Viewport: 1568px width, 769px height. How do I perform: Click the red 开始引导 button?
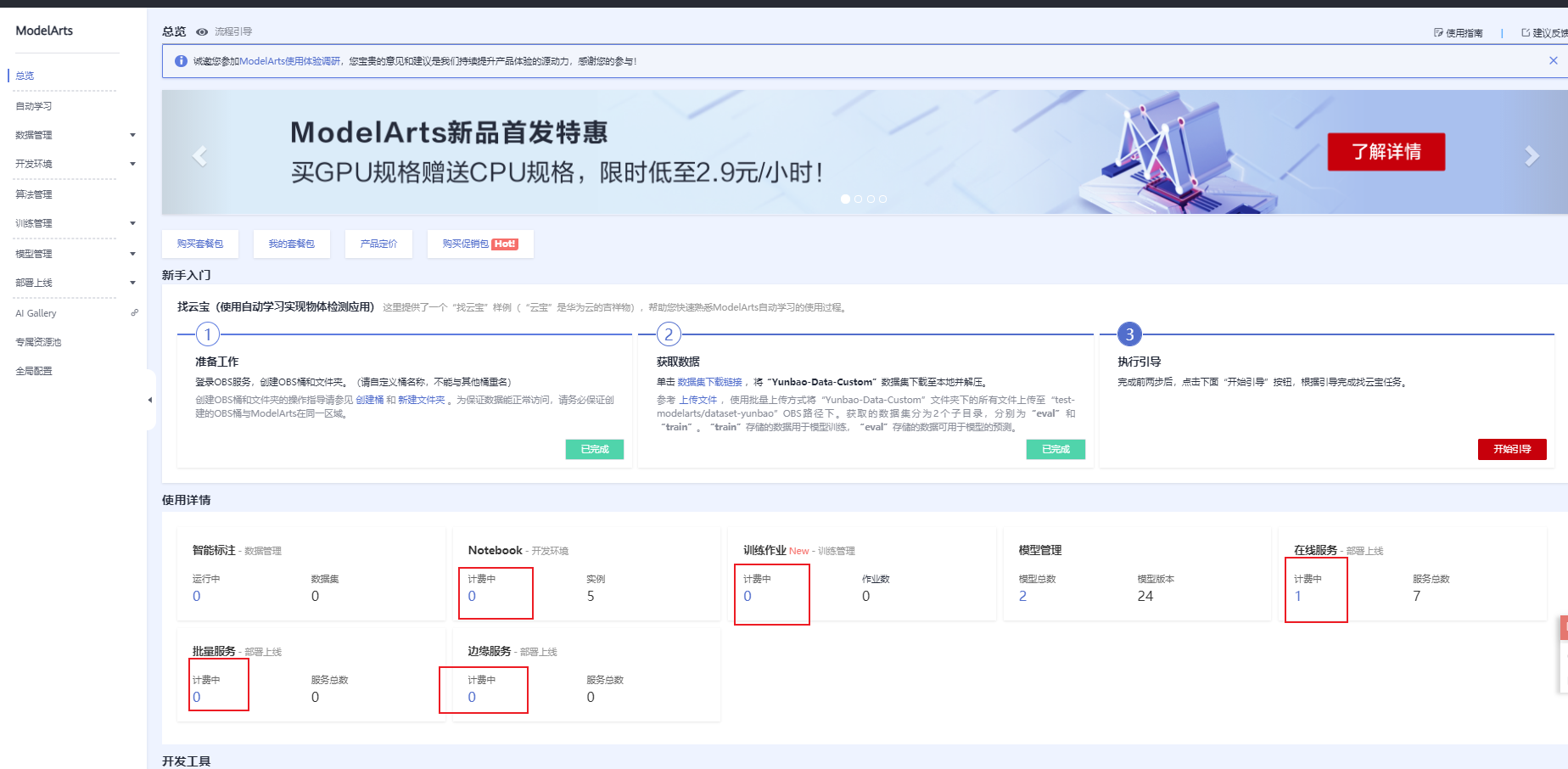1511,449
